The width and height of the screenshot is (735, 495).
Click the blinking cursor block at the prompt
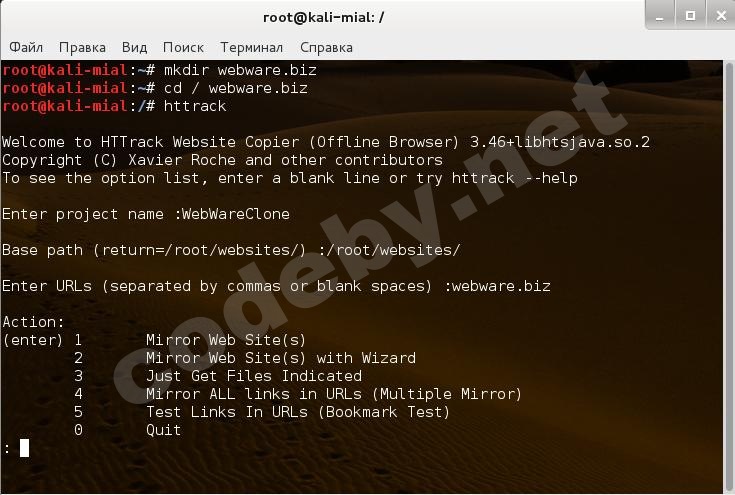[24, 448]
